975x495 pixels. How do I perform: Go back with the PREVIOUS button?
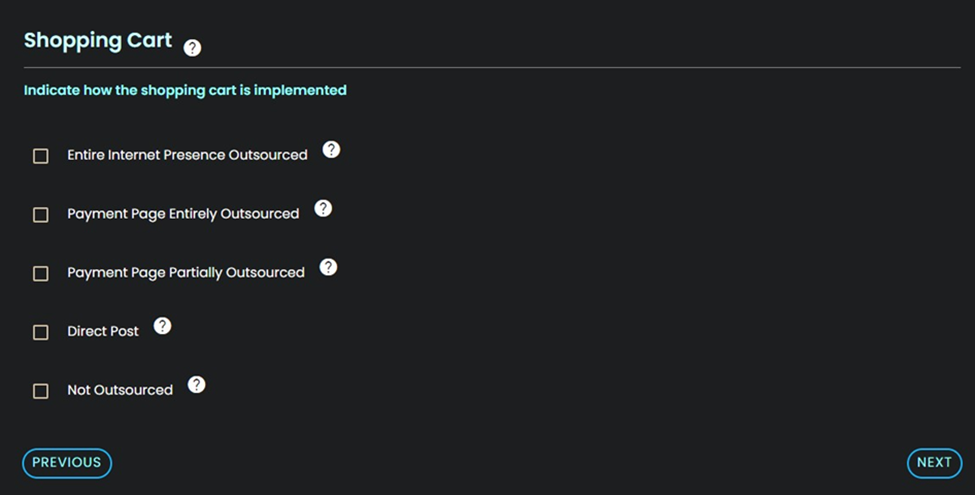coord(67,463)
